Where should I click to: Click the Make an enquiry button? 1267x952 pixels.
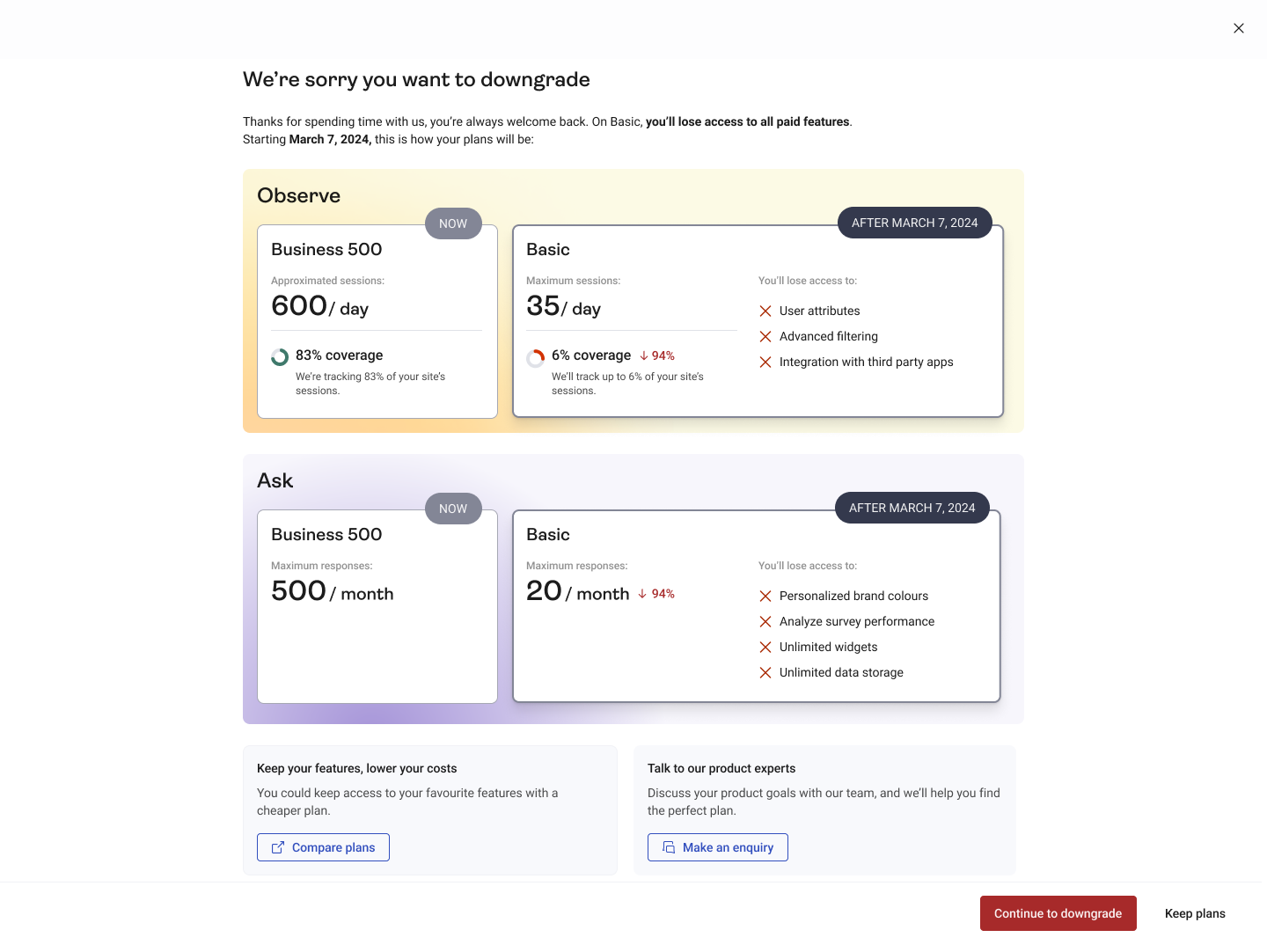tap(718, 847)
